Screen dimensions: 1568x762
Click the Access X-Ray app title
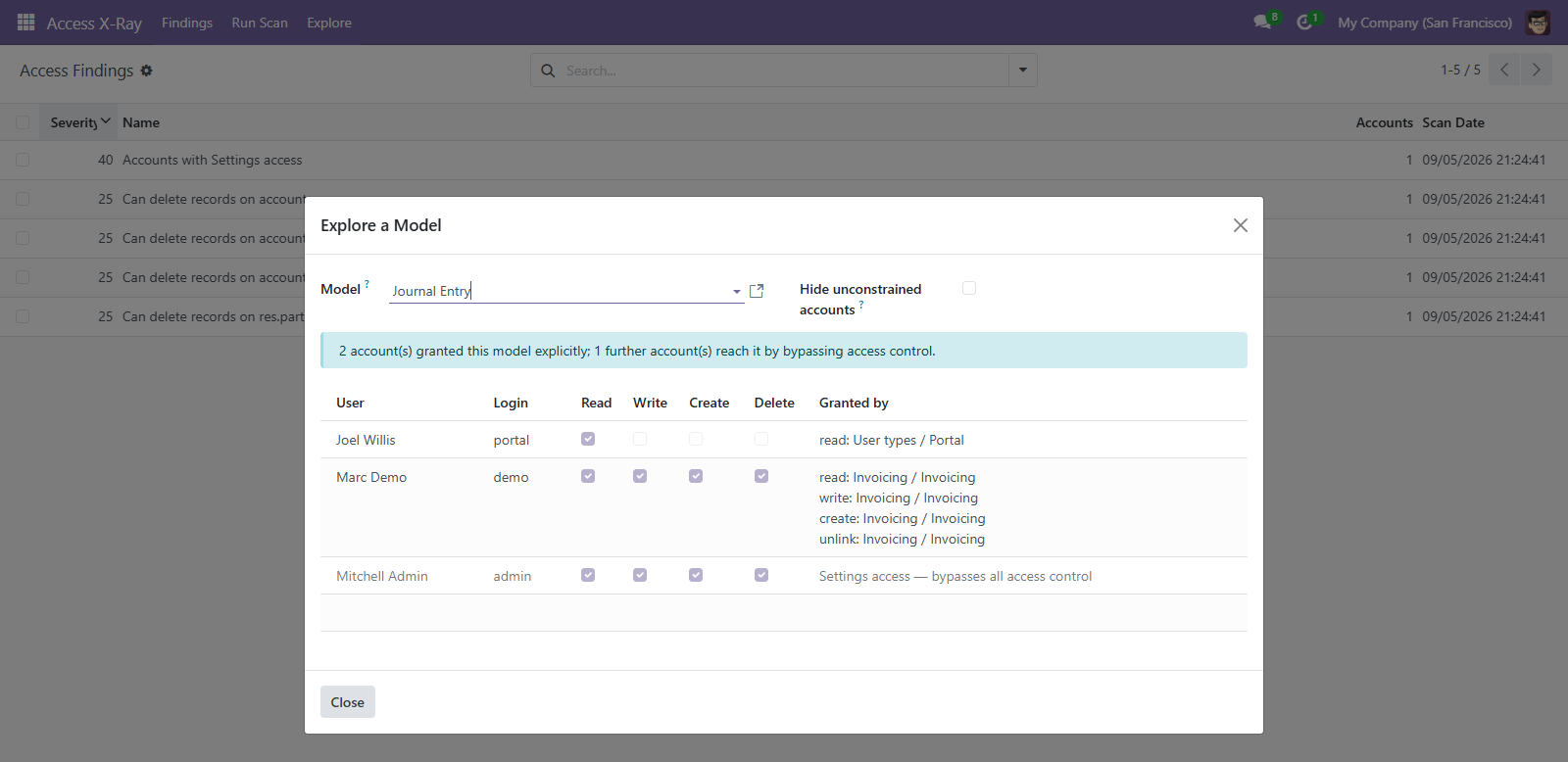[94, 24]
